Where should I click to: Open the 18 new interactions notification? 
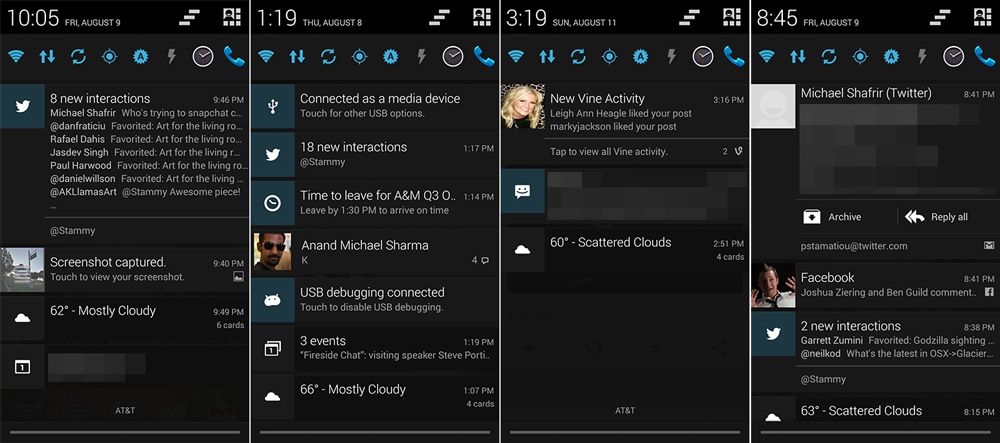tap(374, 155)
